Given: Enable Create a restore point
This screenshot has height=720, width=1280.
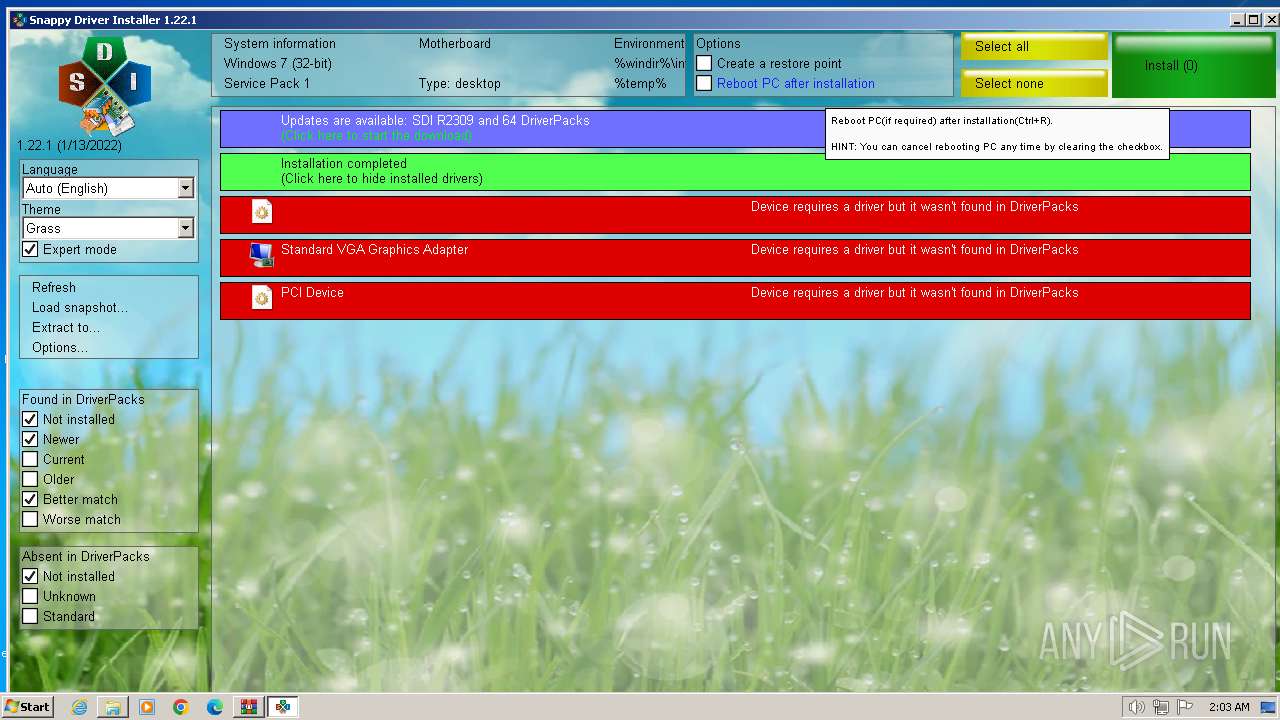Looking at the screenshot, I should tap(704, 63).
